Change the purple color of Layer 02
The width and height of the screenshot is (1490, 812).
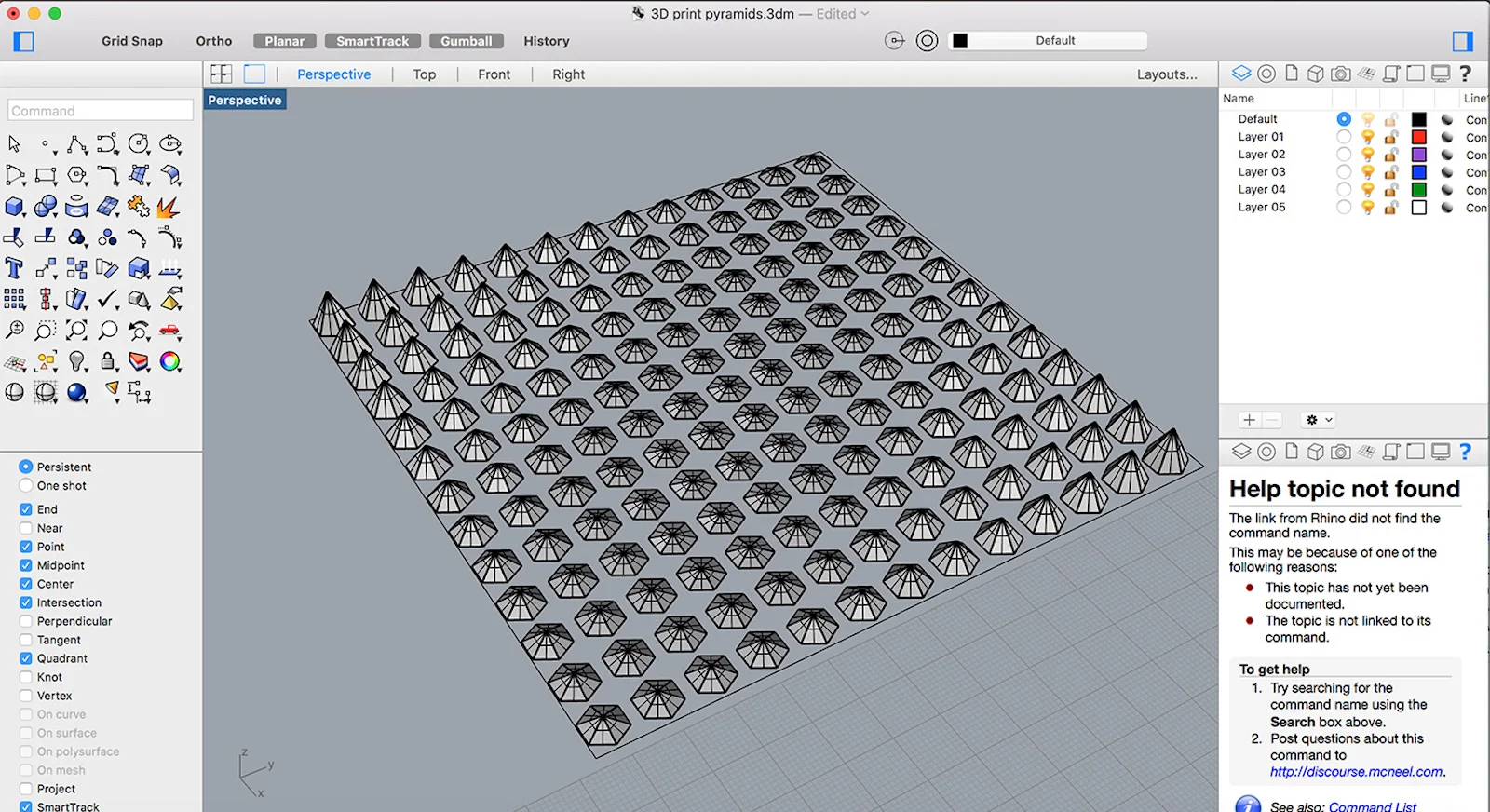(x=1418, y=155)
